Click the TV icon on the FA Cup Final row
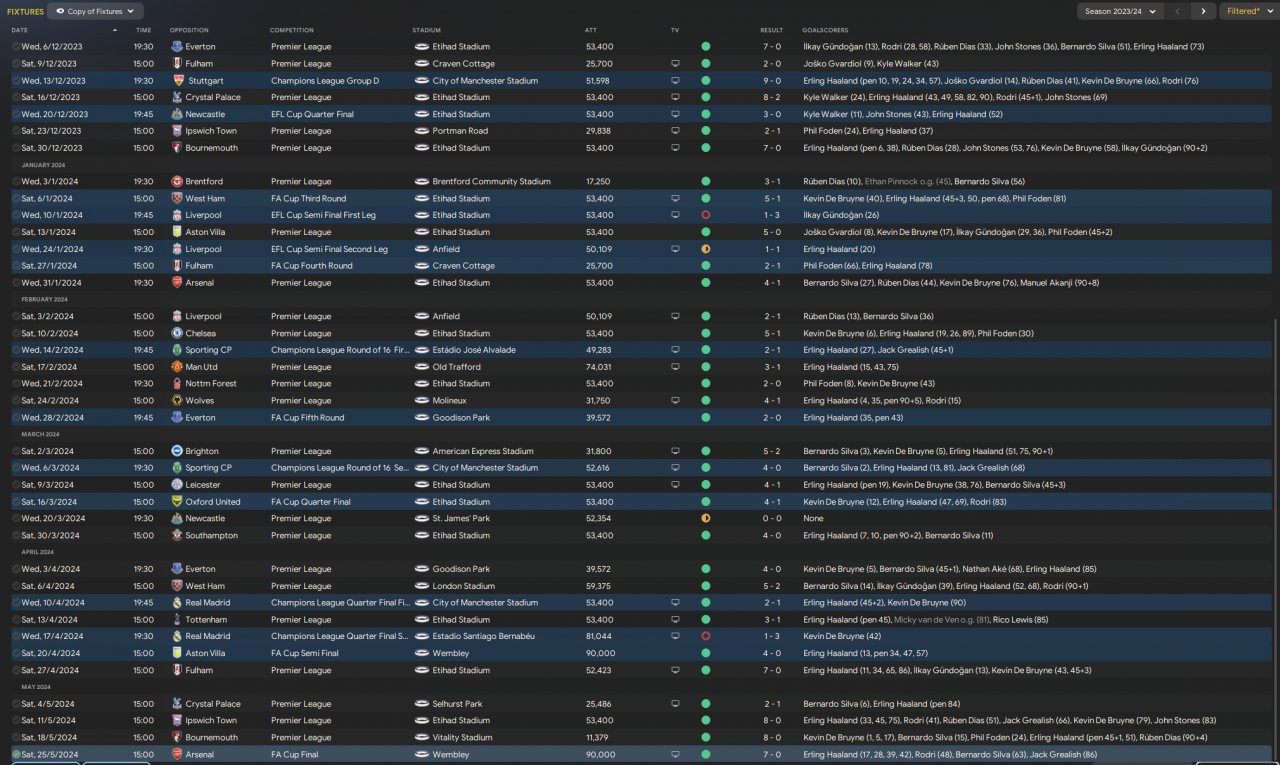The image size is (1280, 765). [675, 755]
